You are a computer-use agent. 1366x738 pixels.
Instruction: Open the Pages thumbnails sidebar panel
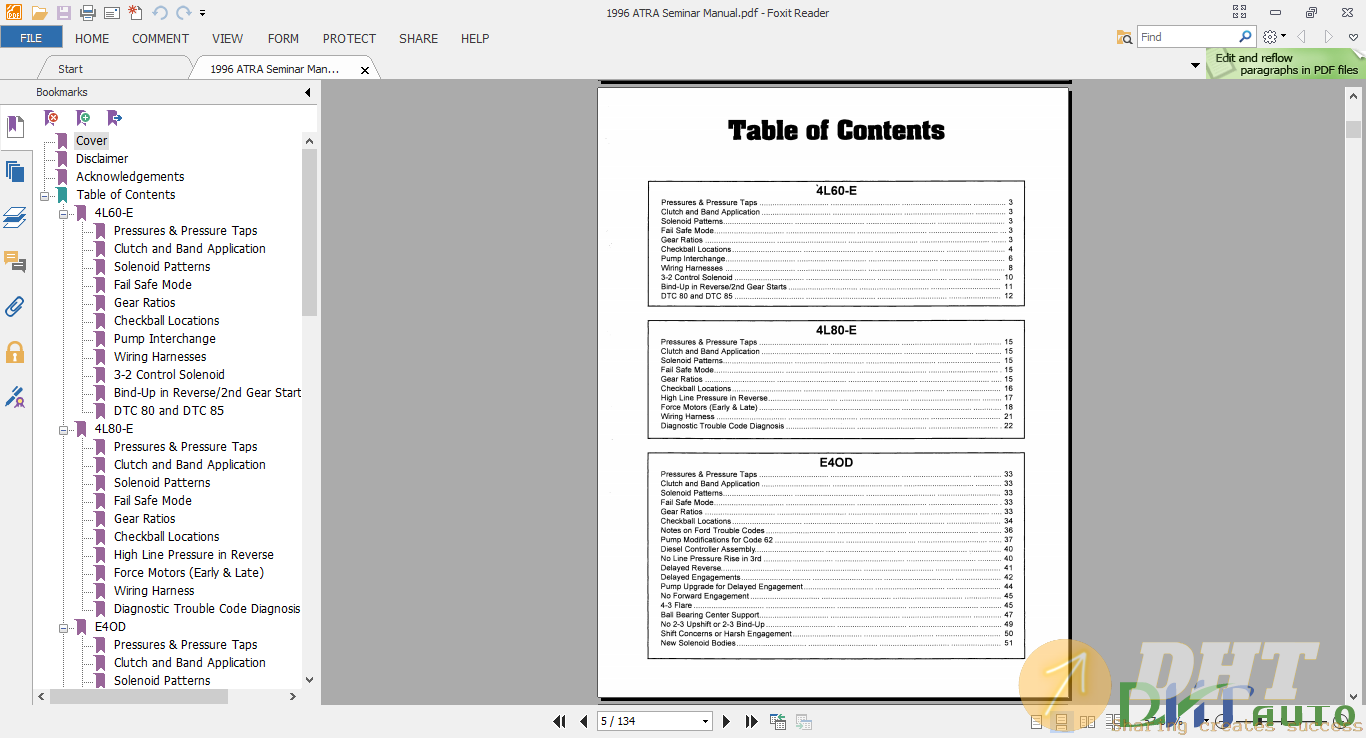pos(15,172)
